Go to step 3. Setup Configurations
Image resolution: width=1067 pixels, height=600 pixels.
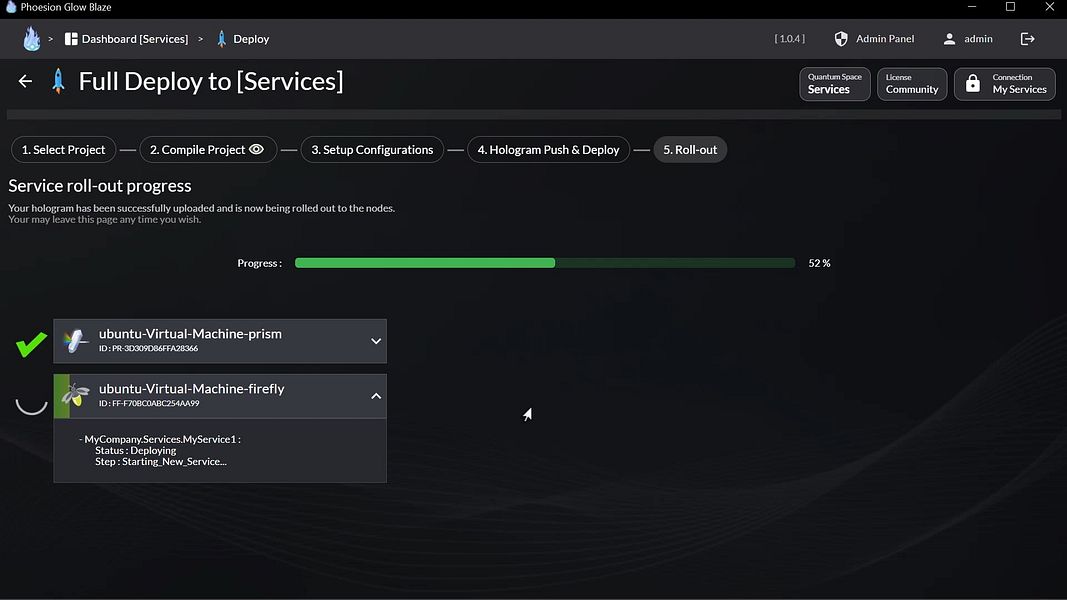coord(372,150)
